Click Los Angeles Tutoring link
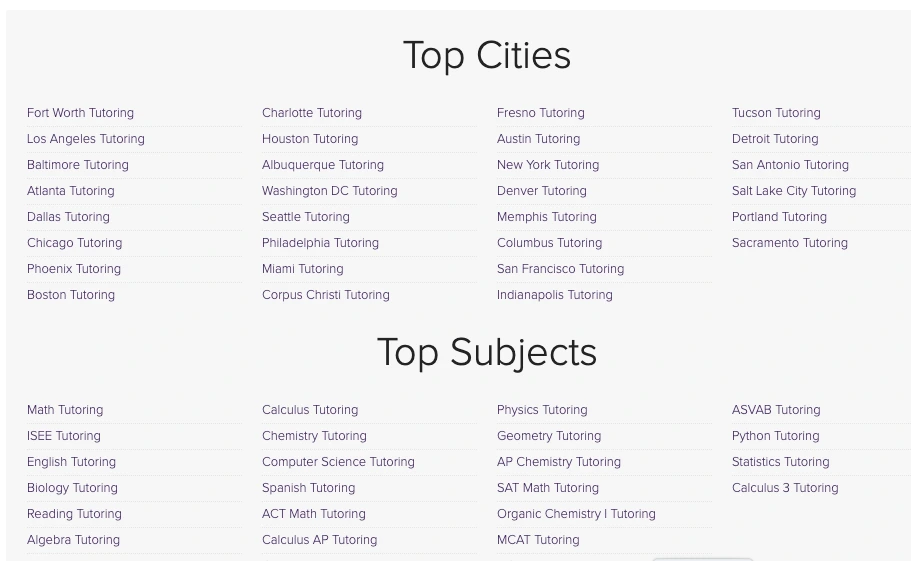 tap(85, 139)
